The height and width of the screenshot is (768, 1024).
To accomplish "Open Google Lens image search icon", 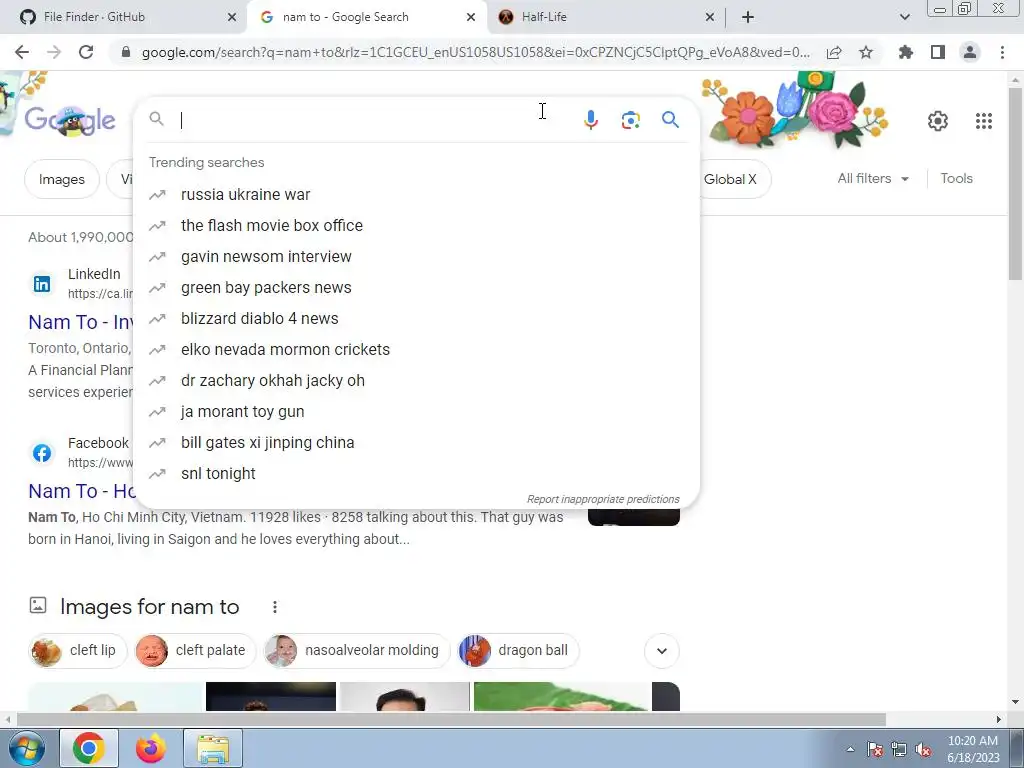I will click(x=630, y=120).
